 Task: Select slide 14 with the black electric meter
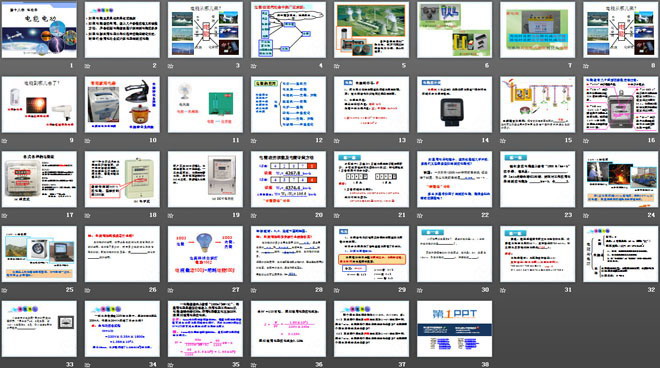455,104
